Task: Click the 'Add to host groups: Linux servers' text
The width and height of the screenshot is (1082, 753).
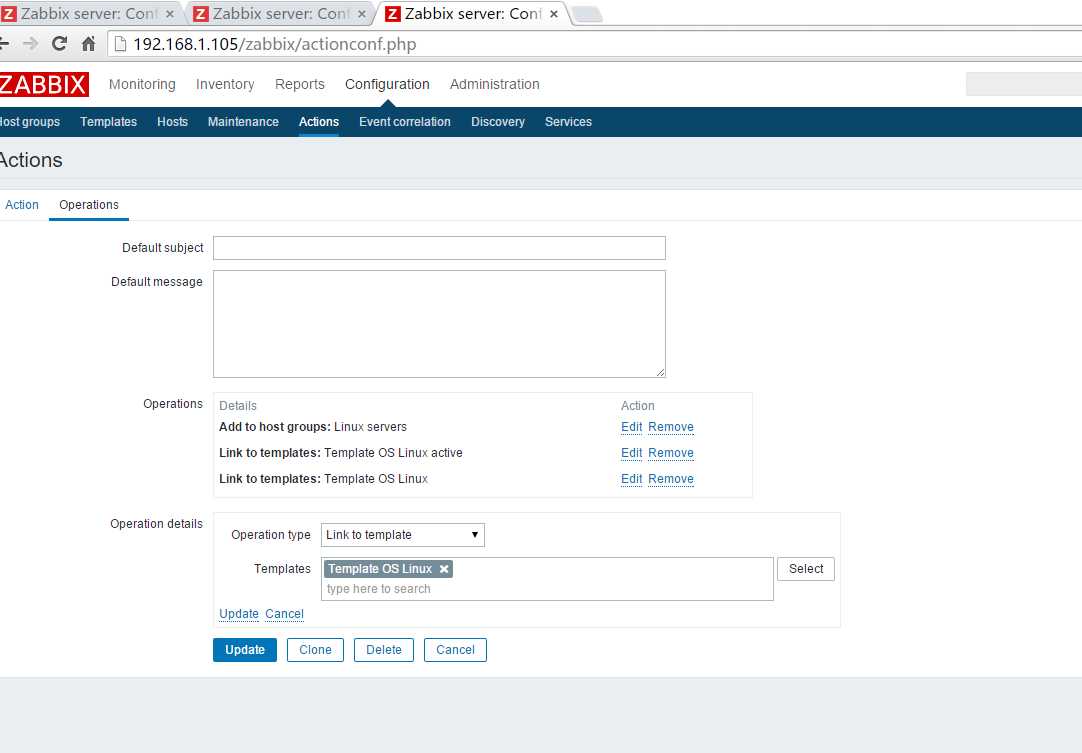Action: 313,427
